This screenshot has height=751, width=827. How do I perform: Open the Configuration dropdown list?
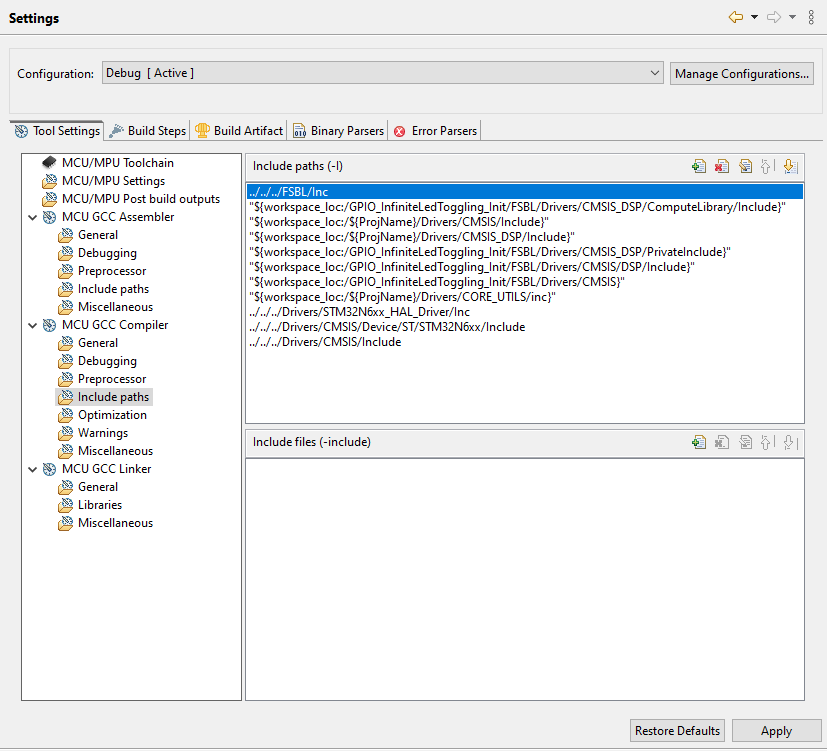tap(655, 72)
